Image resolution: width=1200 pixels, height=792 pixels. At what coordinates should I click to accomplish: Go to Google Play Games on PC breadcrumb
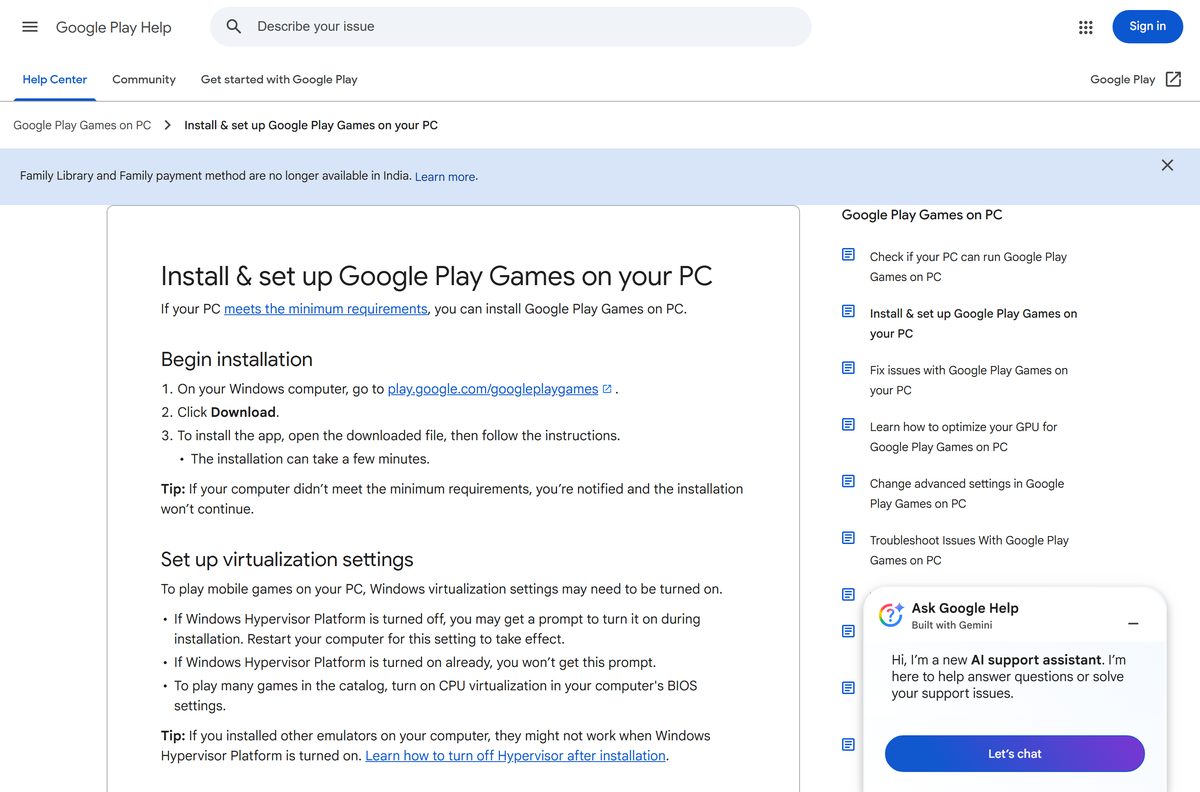coord(82,125)
